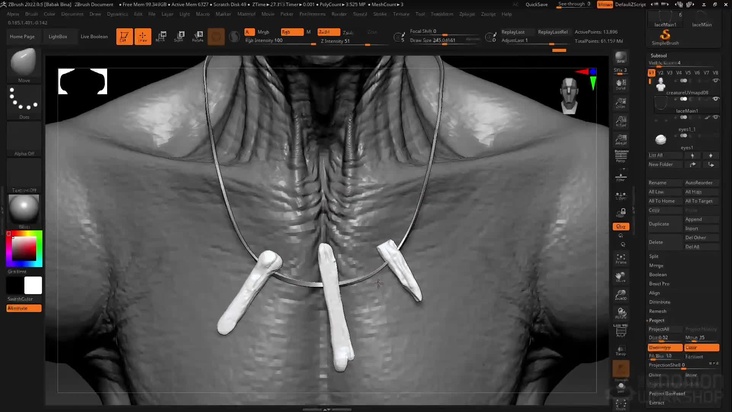Toggle the orange Zadd button
This screenshot has height=412, width=732.
tap(329, 32)
